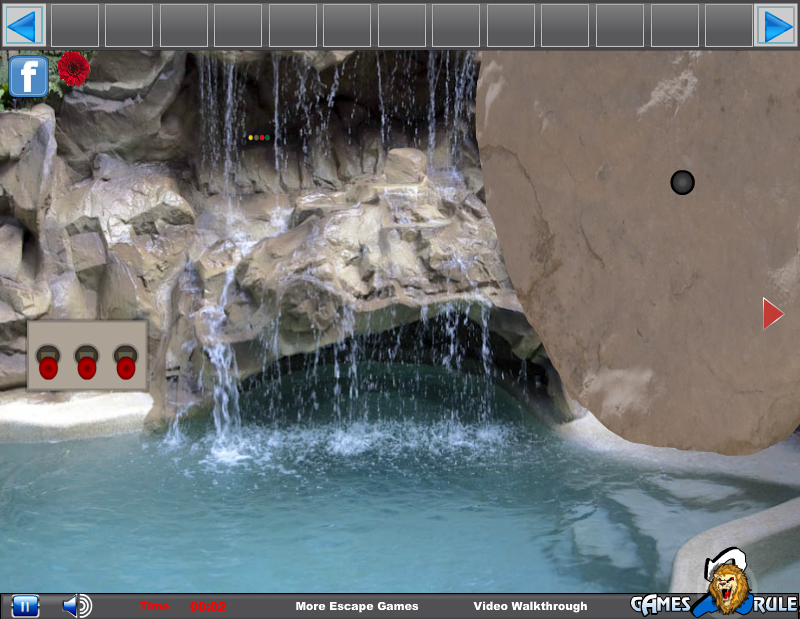Pick up the red flower
Image resolution: width=800 pixels, height=619 pixels.
74,68
